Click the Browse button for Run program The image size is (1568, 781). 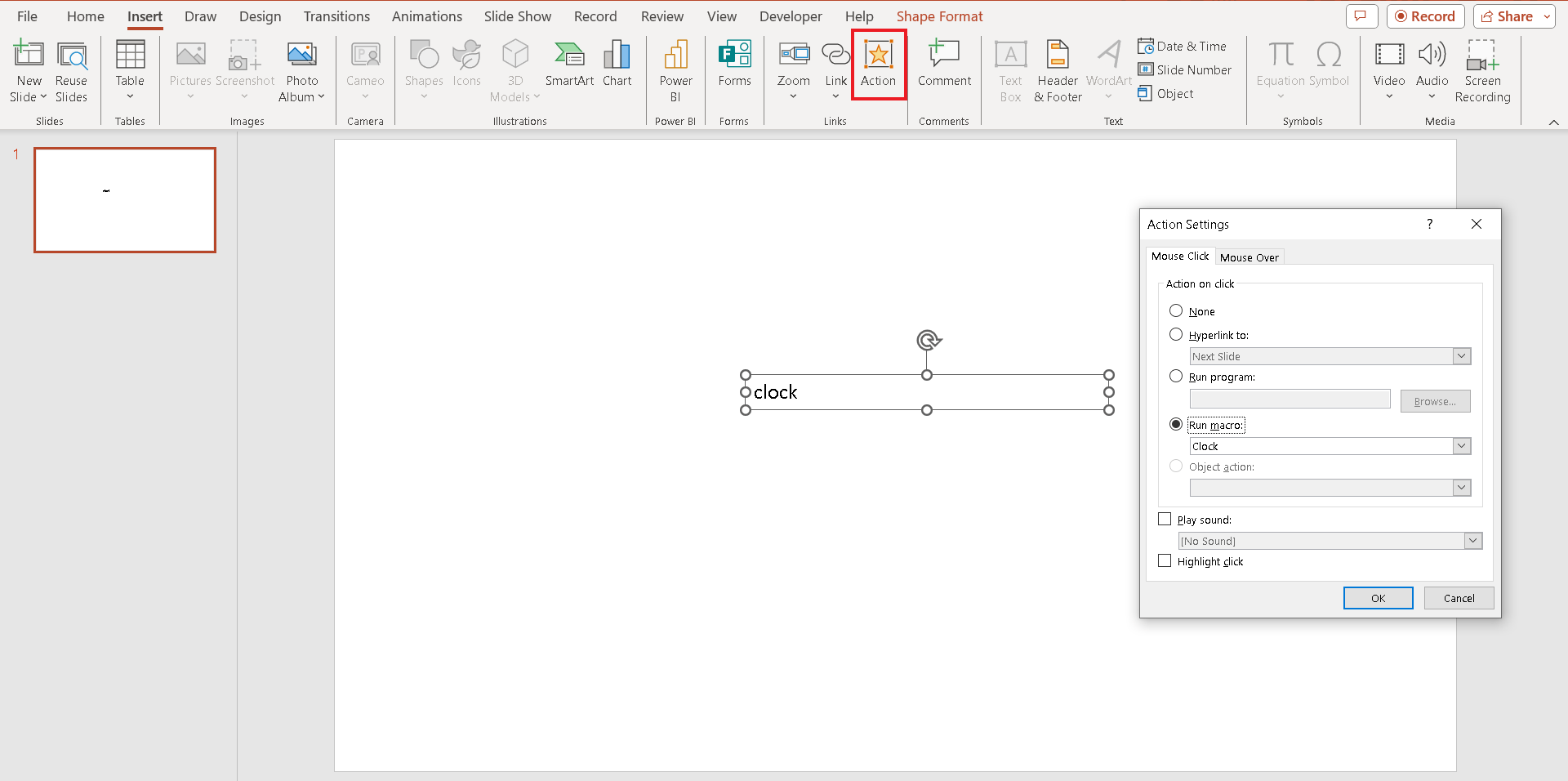tap(1434, 400)
